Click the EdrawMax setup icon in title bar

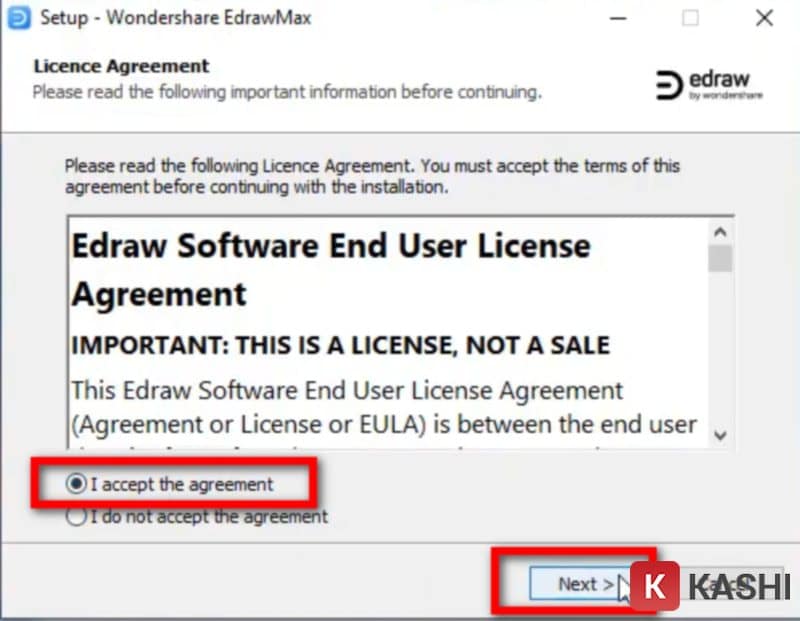[x=19, y=18]
